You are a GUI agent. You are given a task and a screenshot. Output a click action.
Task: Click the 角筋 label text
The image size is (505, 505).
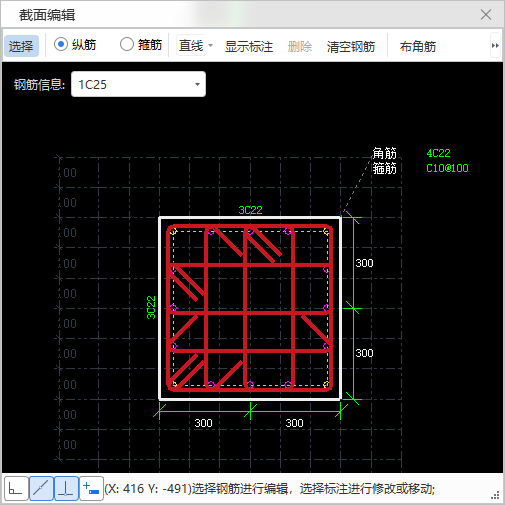click(x=384, y=153)
